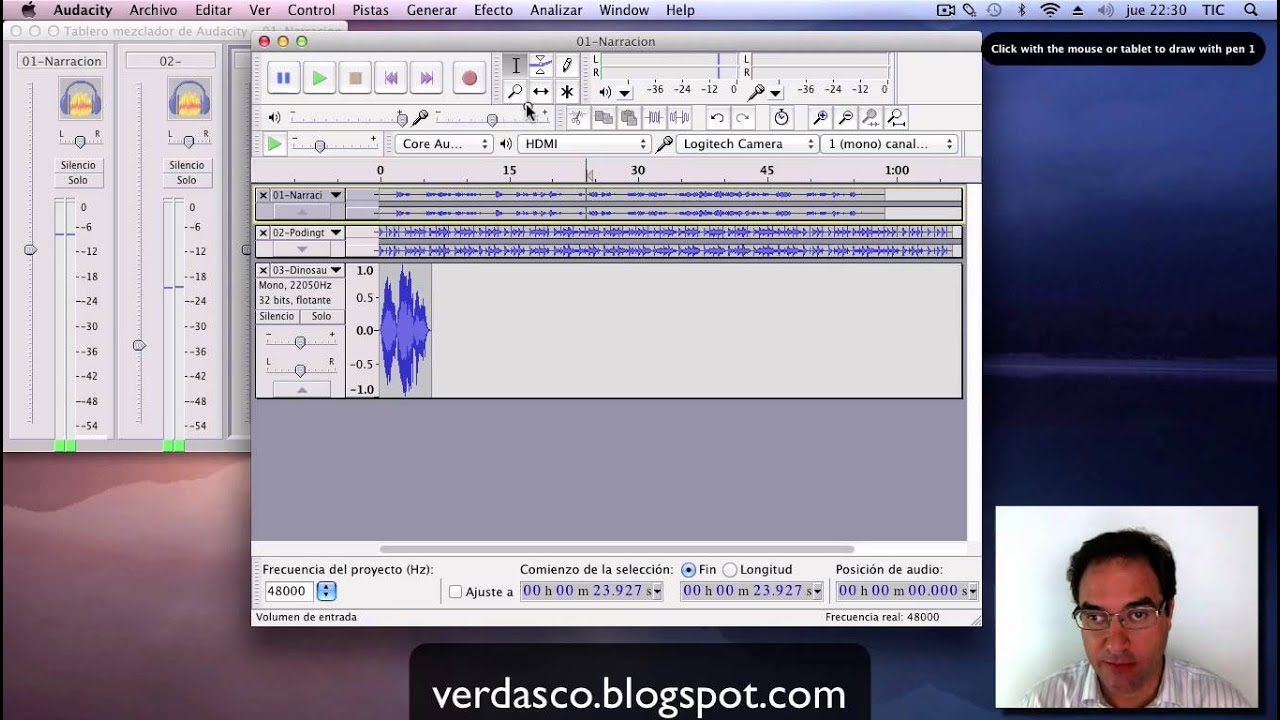
Task: Select the Fin radio button
Action: [688, 570]
